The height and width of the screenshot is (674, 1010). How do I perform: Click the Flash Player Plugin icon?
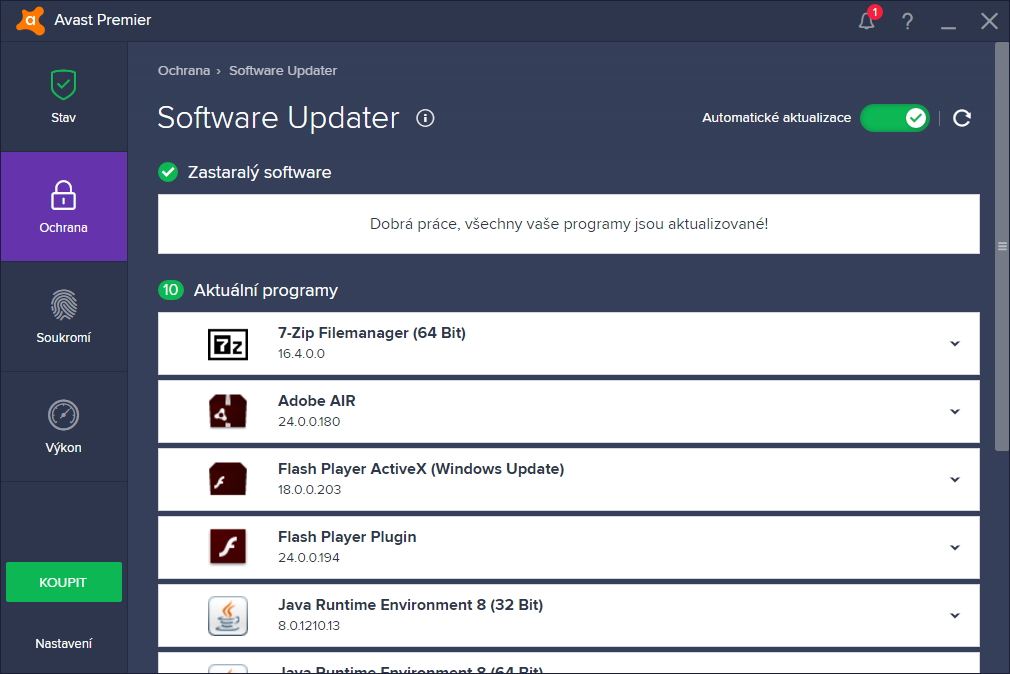tap(228, 547)
